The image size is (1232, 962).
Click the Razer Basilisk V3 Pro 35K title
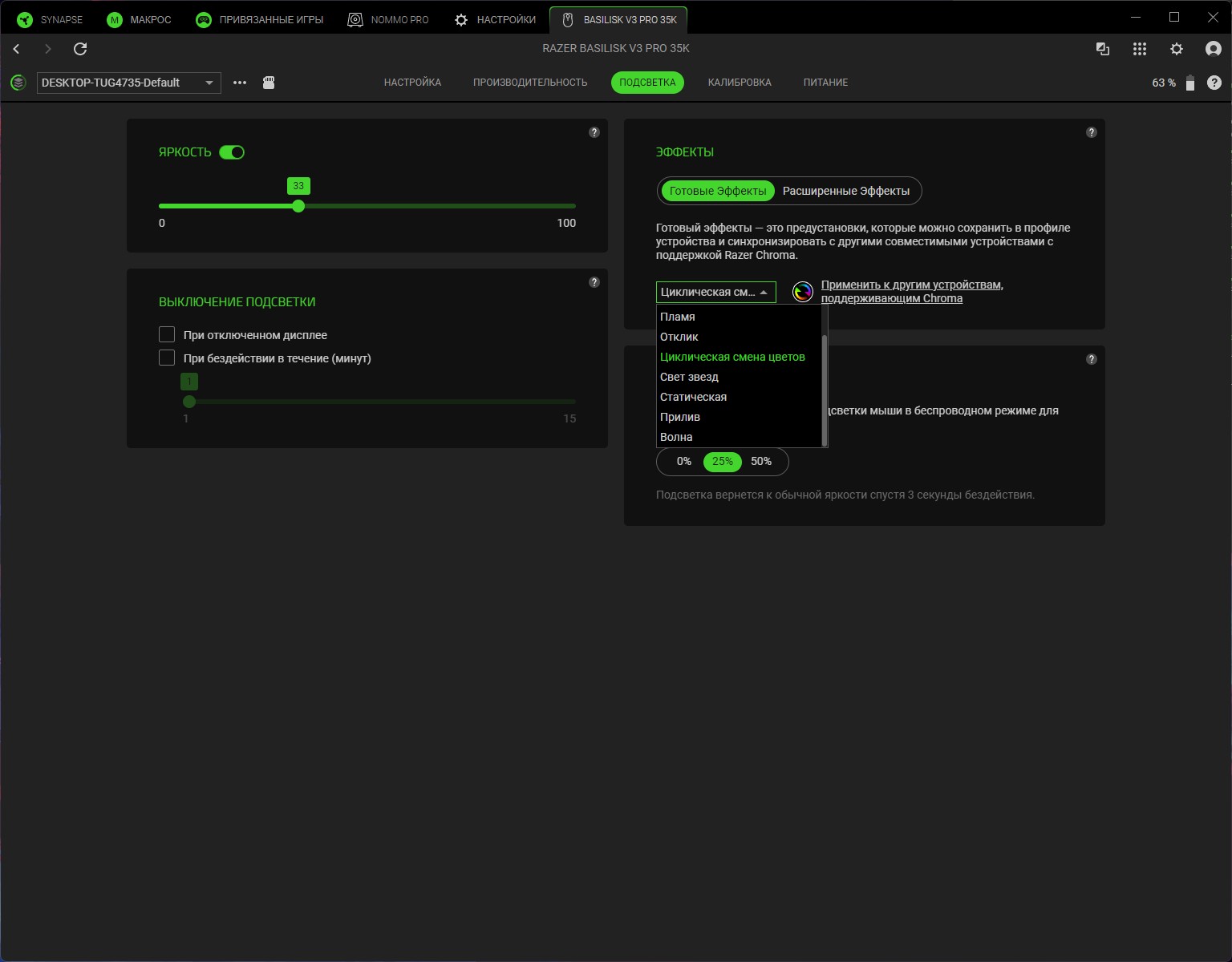[x=616, y=49]
